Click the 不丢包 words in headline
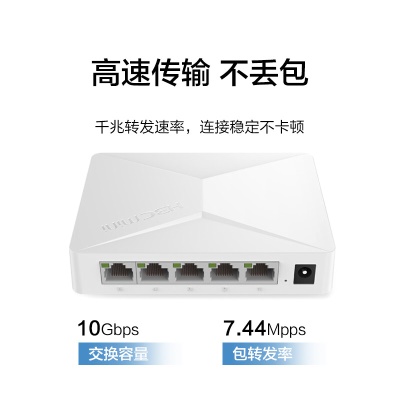 (264, 73)
